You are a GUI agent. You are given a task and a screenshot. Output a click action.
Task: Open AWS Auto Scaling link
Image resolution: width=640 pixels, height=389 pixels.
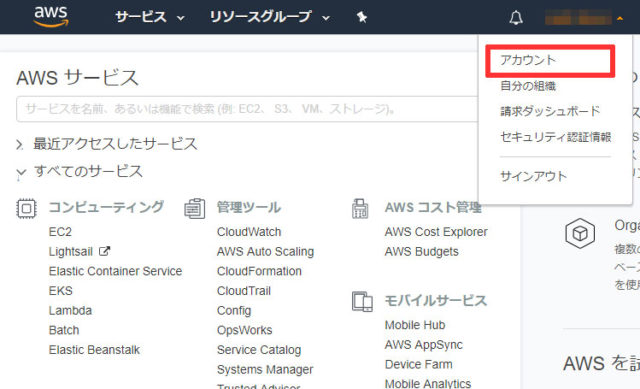click(265, 252)
